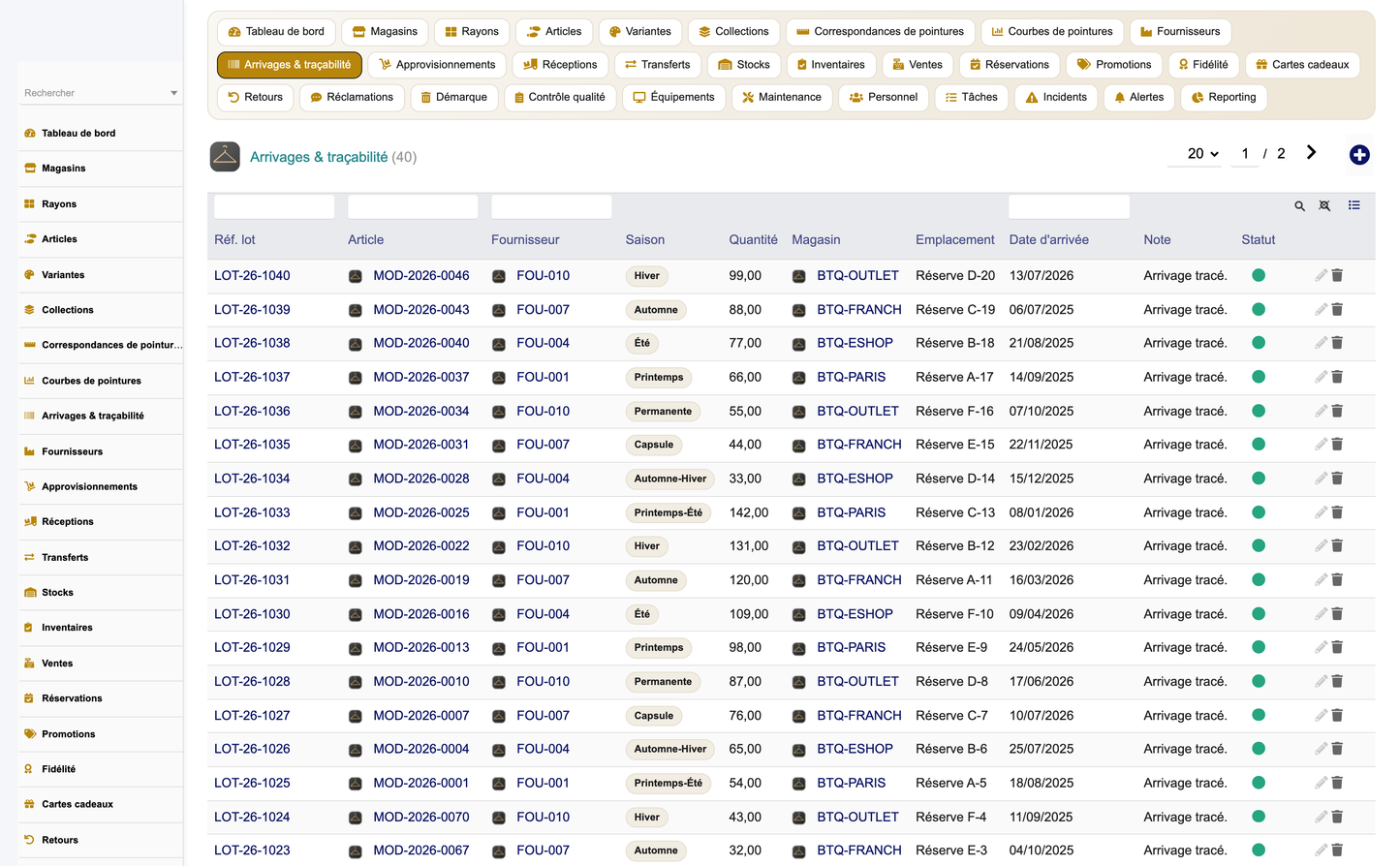Click the Article filter input
Viewport: 1400px width, 866px height.
[x=413, y=206]
